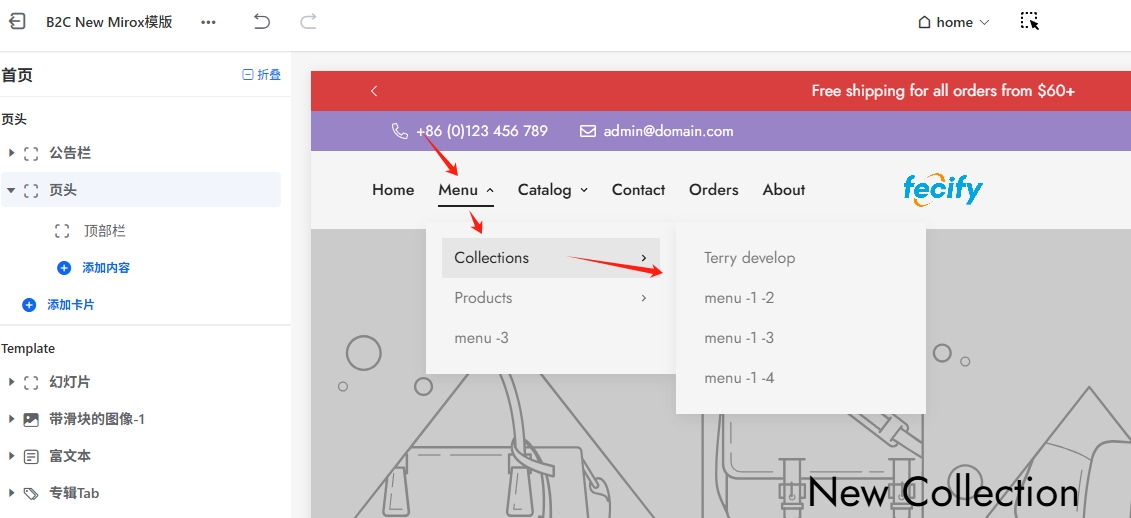The width and height of the screenshot is (1131, 518).
Task: Click the phone icon in purple bar
Action: point(400,131)
